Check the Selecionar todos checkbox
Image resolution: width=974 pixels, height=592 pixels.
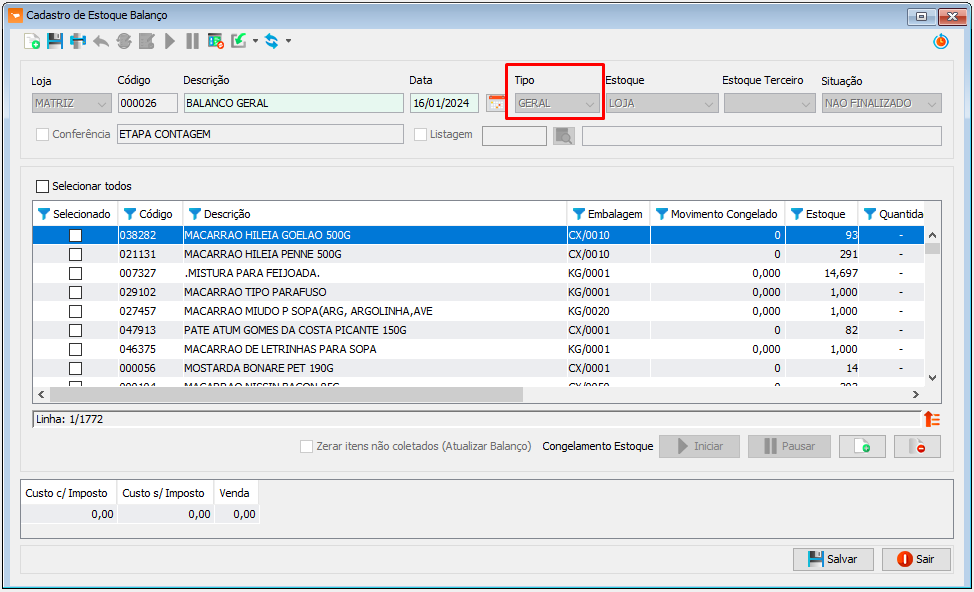tap(42, 186)
